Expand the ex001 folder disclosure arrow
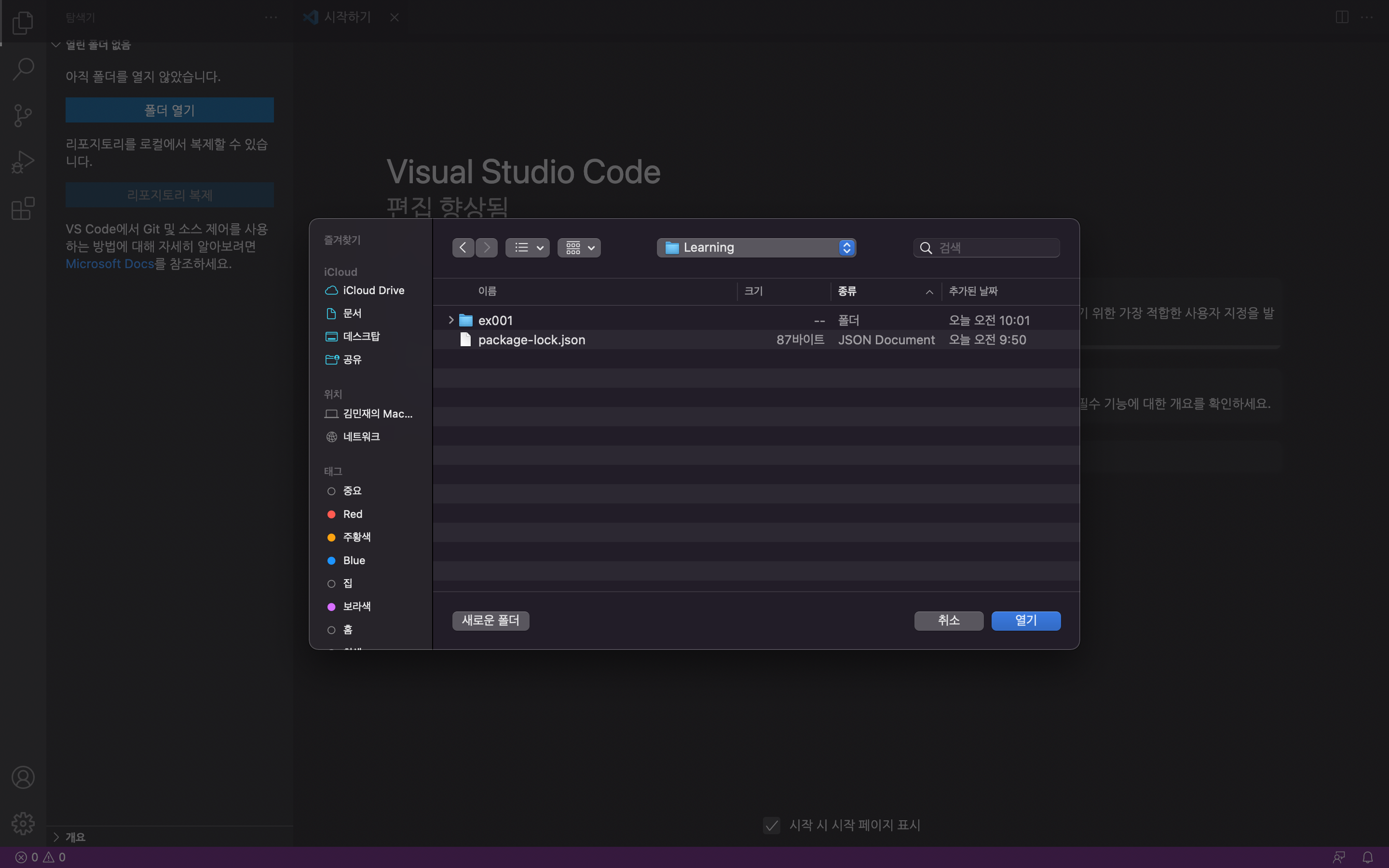Screen dimensions: 1389x868 (x=450, y=320)
